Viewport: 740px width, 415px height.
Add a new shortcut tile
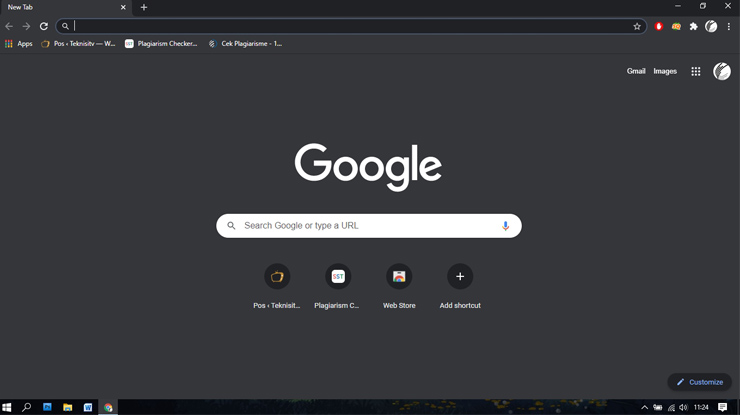[460, 287]
